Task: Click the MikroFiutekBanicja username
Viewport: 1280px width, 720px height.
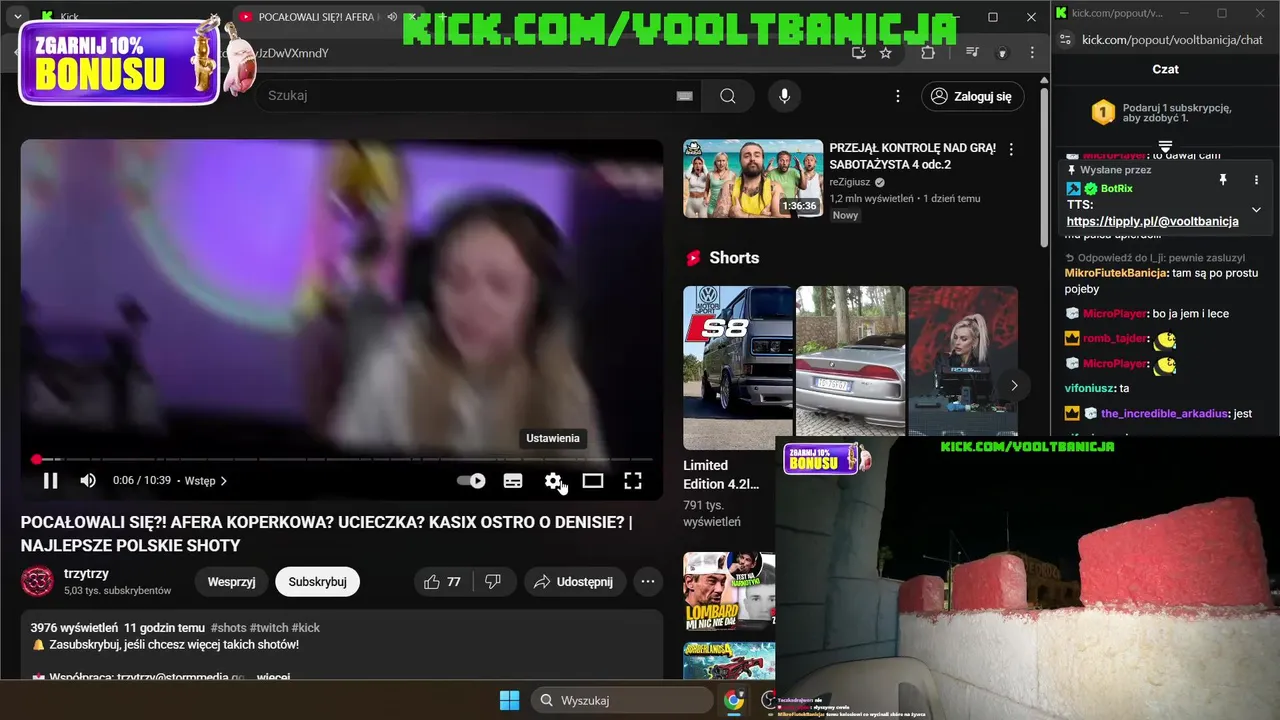Action: [1115, 272]
